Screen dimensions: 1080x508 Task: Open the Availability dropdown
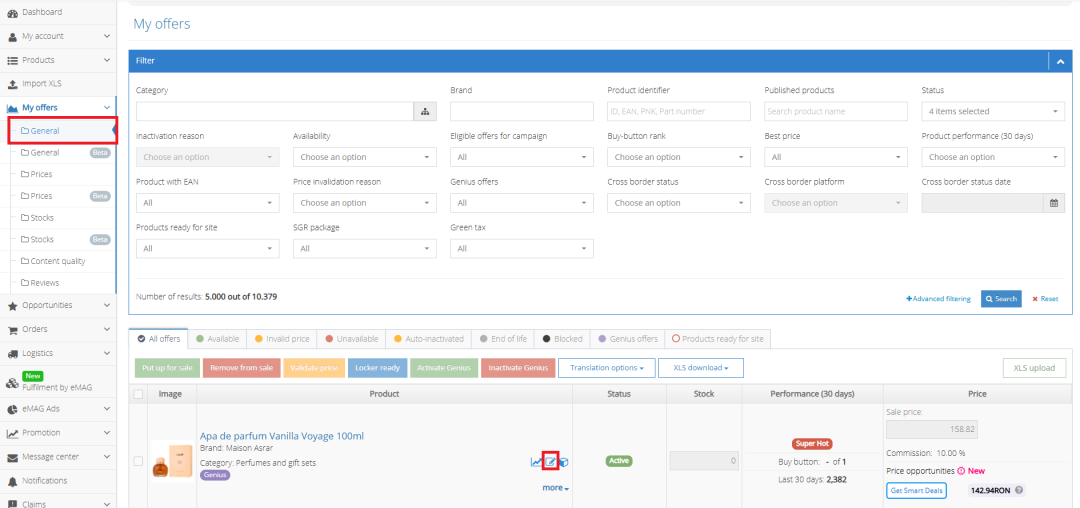point(364,157)
